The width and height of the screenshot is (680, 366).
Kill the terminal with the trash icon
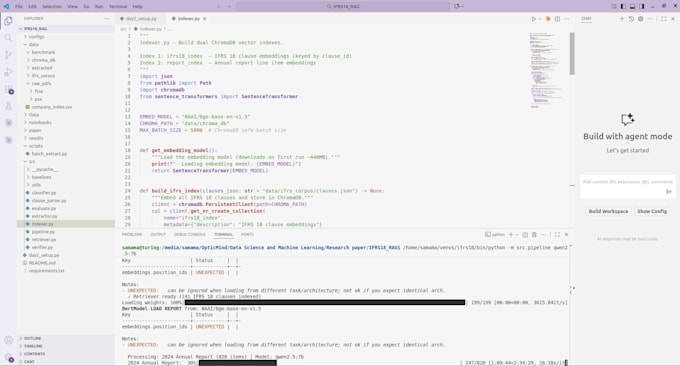click(x=534, y=235)
